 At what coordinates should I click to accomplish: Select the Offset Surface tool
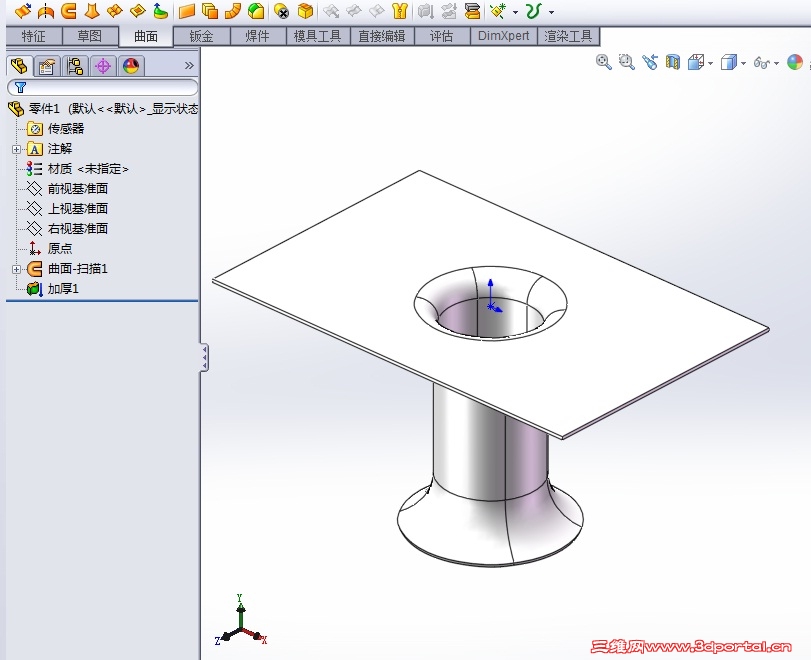[210, 10]
